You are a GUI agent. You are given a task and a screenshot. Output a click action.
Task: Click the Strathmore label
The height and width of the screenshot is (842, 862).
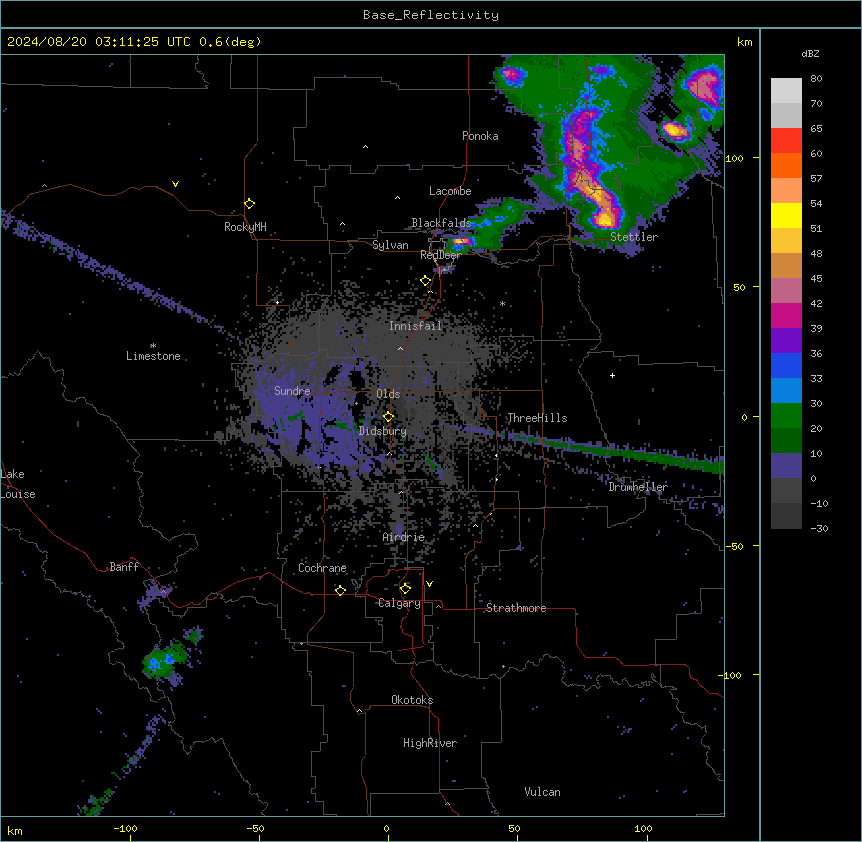[x=516, y=608]
